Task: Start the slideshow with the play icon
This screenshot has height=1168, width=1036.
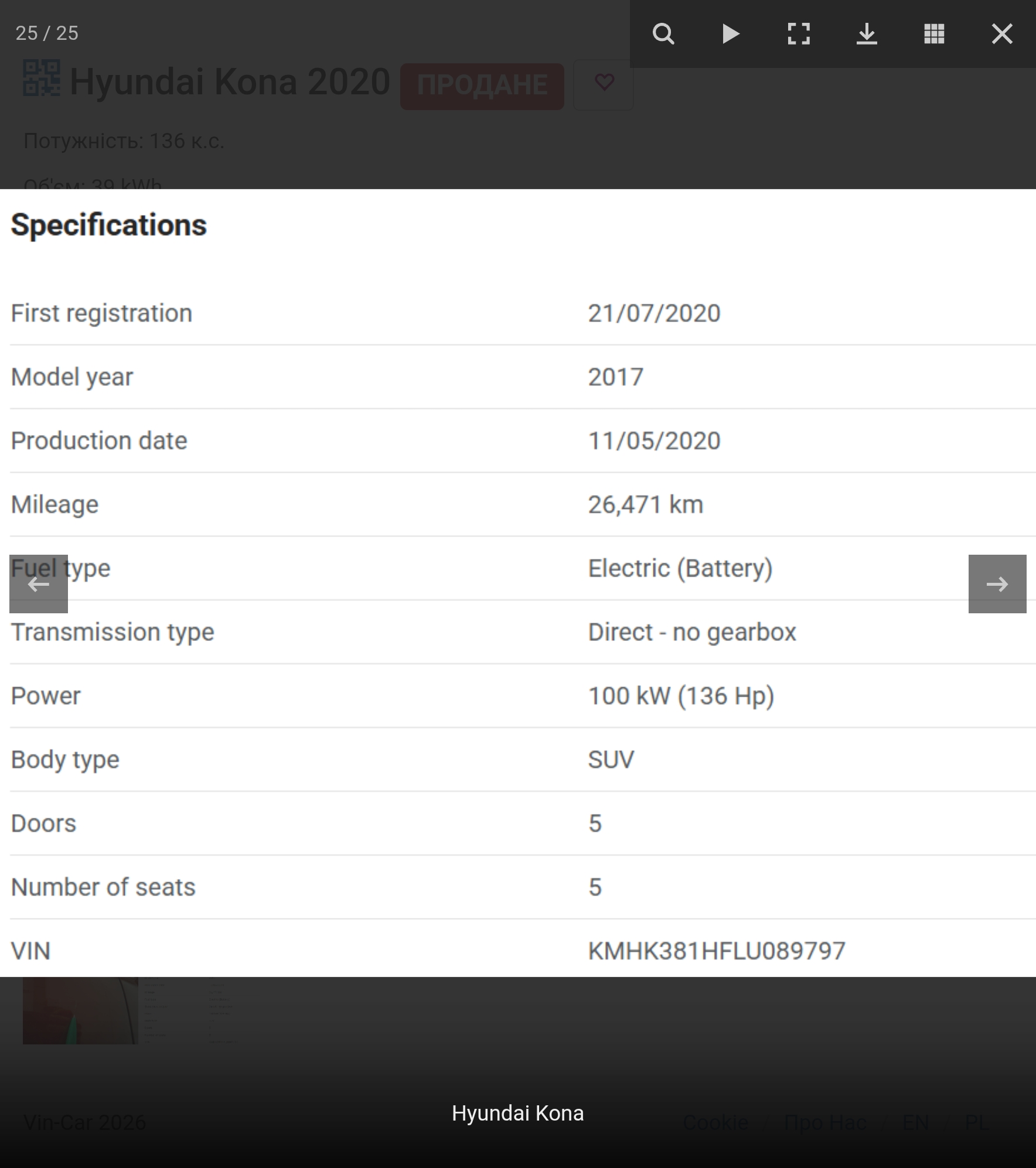Action: (731, 34)
